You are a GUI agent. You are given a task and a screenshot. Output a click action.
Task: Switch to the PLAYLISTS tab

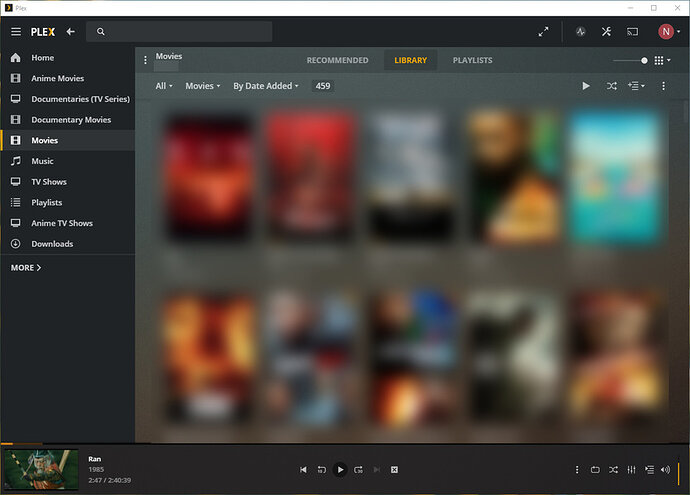(473, 60)
